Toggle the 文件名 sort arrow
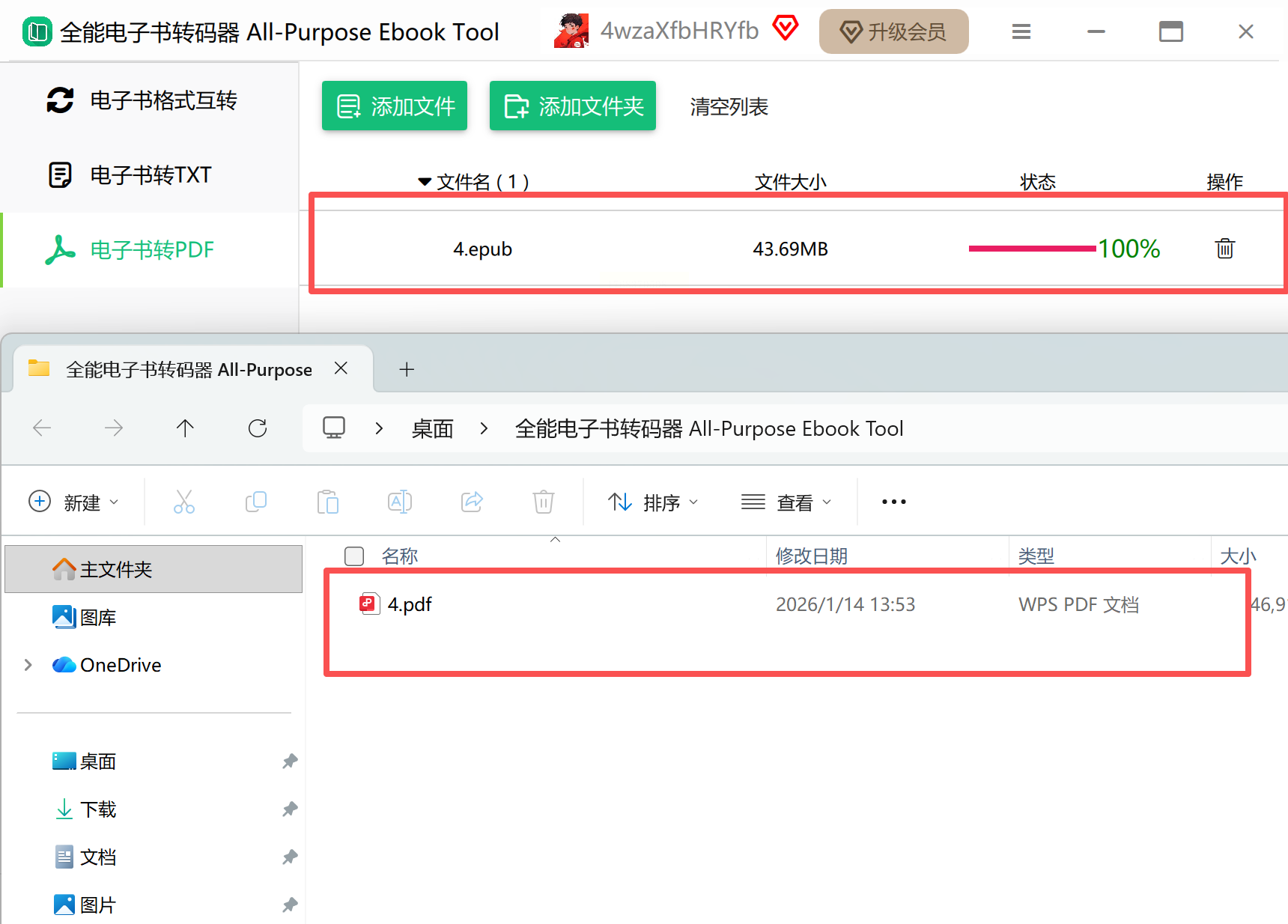 point(425,182)
